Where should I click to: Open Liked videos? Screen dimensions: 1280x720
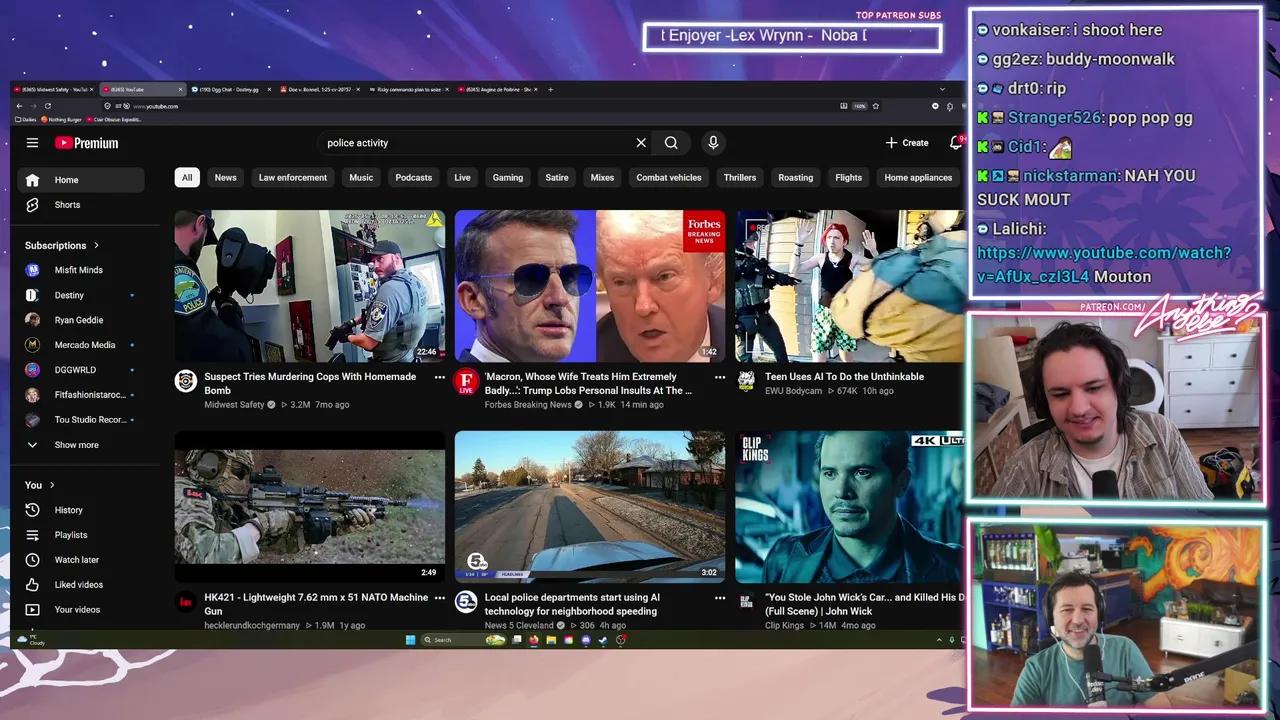(x=78, y=585)
